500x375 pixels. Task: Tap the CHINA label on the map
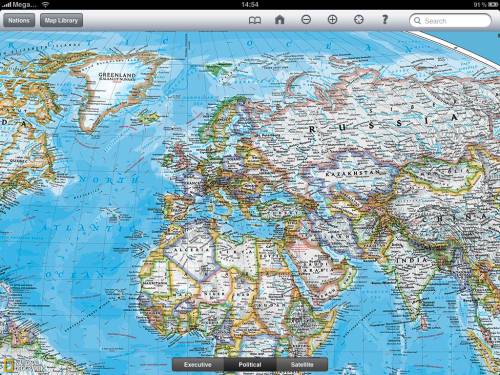(455, 218)
